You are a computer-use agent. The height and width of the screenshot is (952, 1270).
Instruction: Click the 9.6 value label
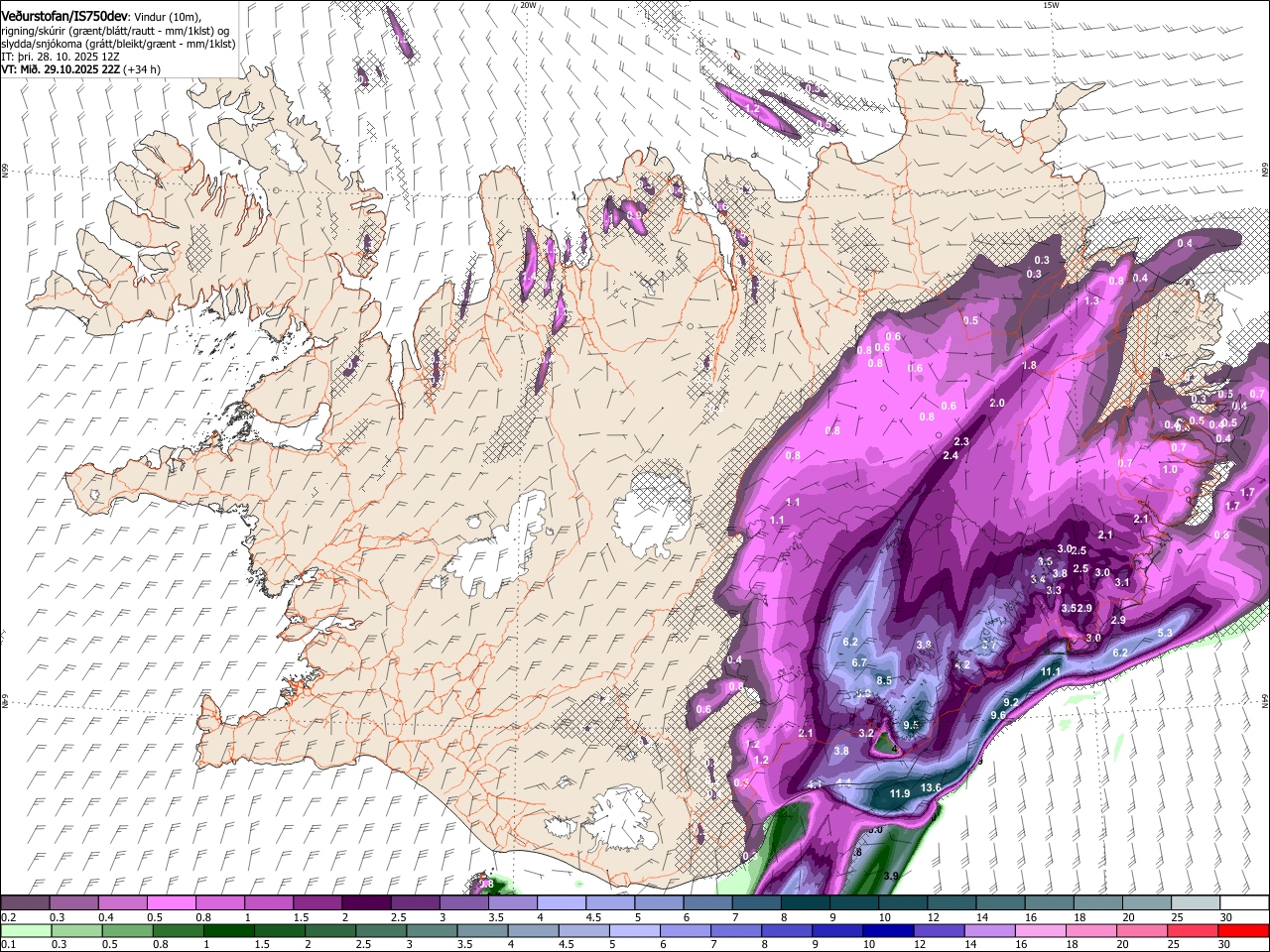pos(998,715)
